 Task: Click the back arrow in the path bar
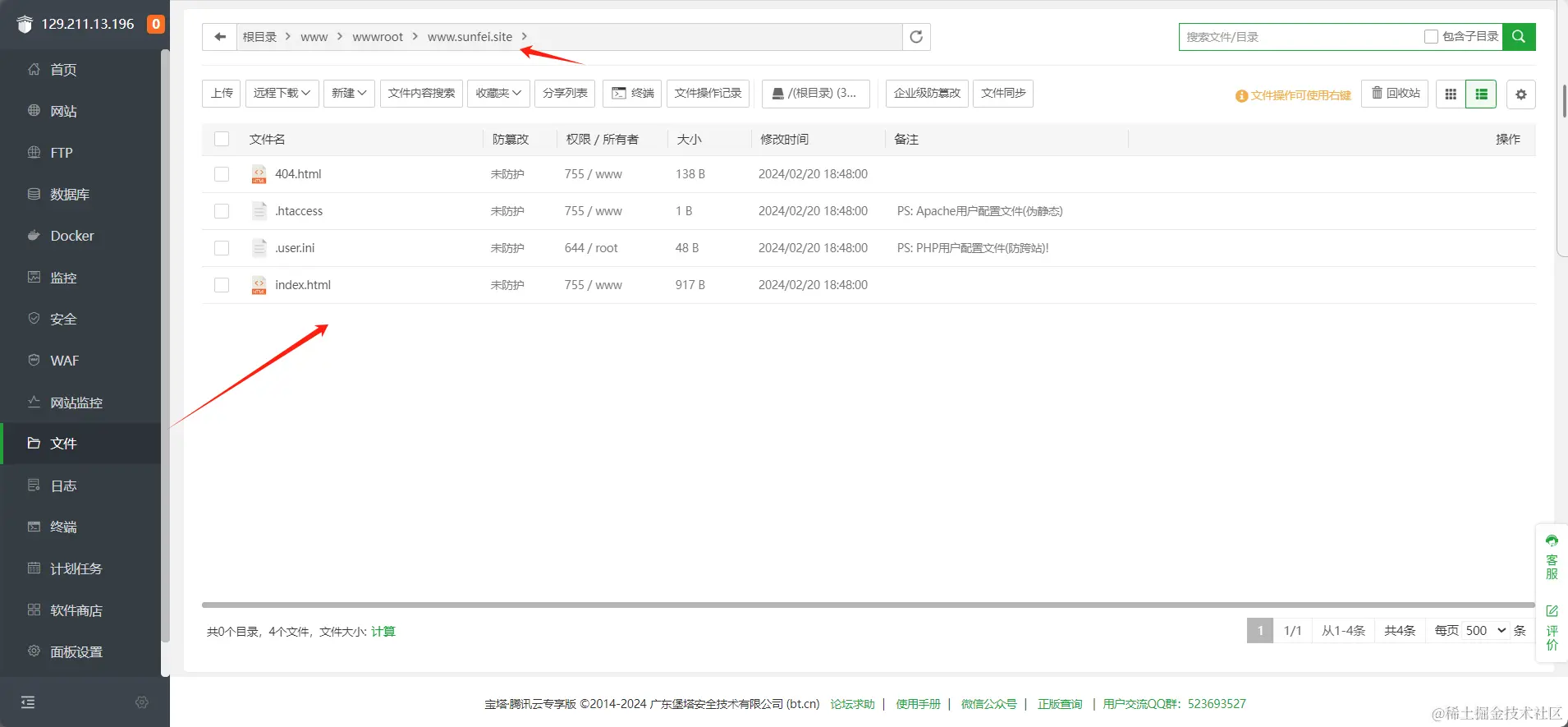220,37
